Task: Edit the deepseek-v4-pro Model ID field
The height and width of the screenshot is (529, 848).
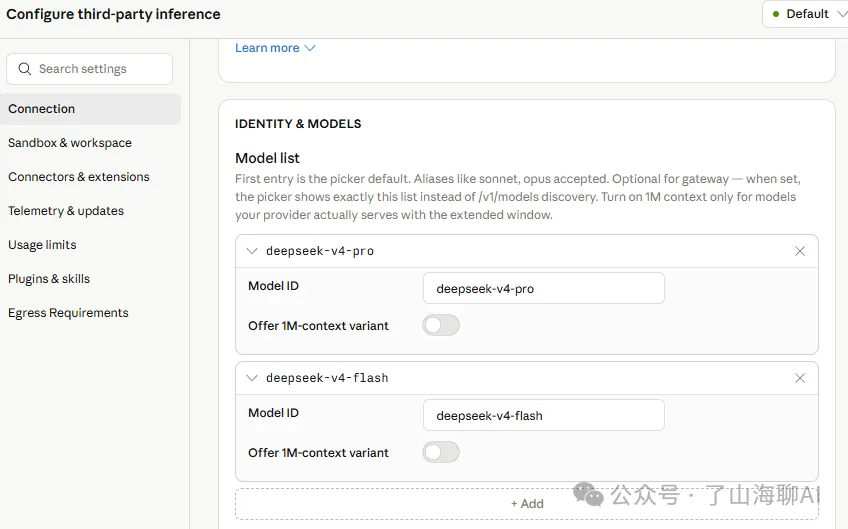Action: coord(544,288)
